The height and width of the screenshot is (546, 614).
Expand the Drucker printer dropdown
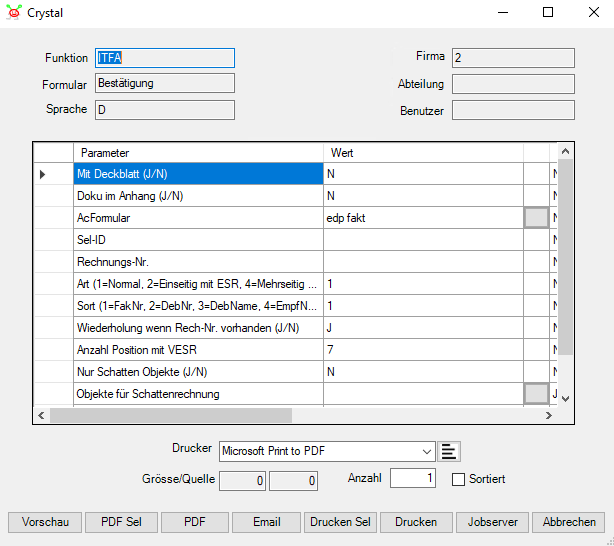427,451
